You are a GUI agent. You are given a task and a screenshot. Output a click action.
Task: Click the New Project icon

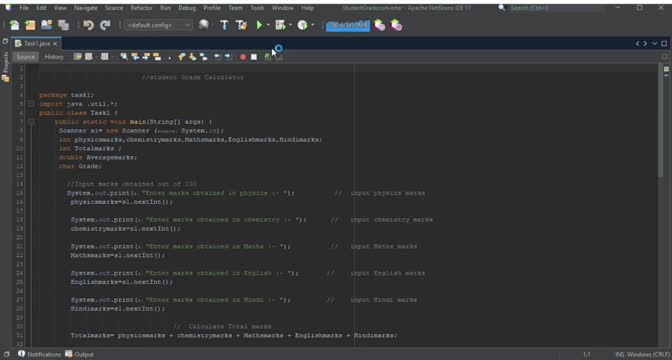point(30,25)
